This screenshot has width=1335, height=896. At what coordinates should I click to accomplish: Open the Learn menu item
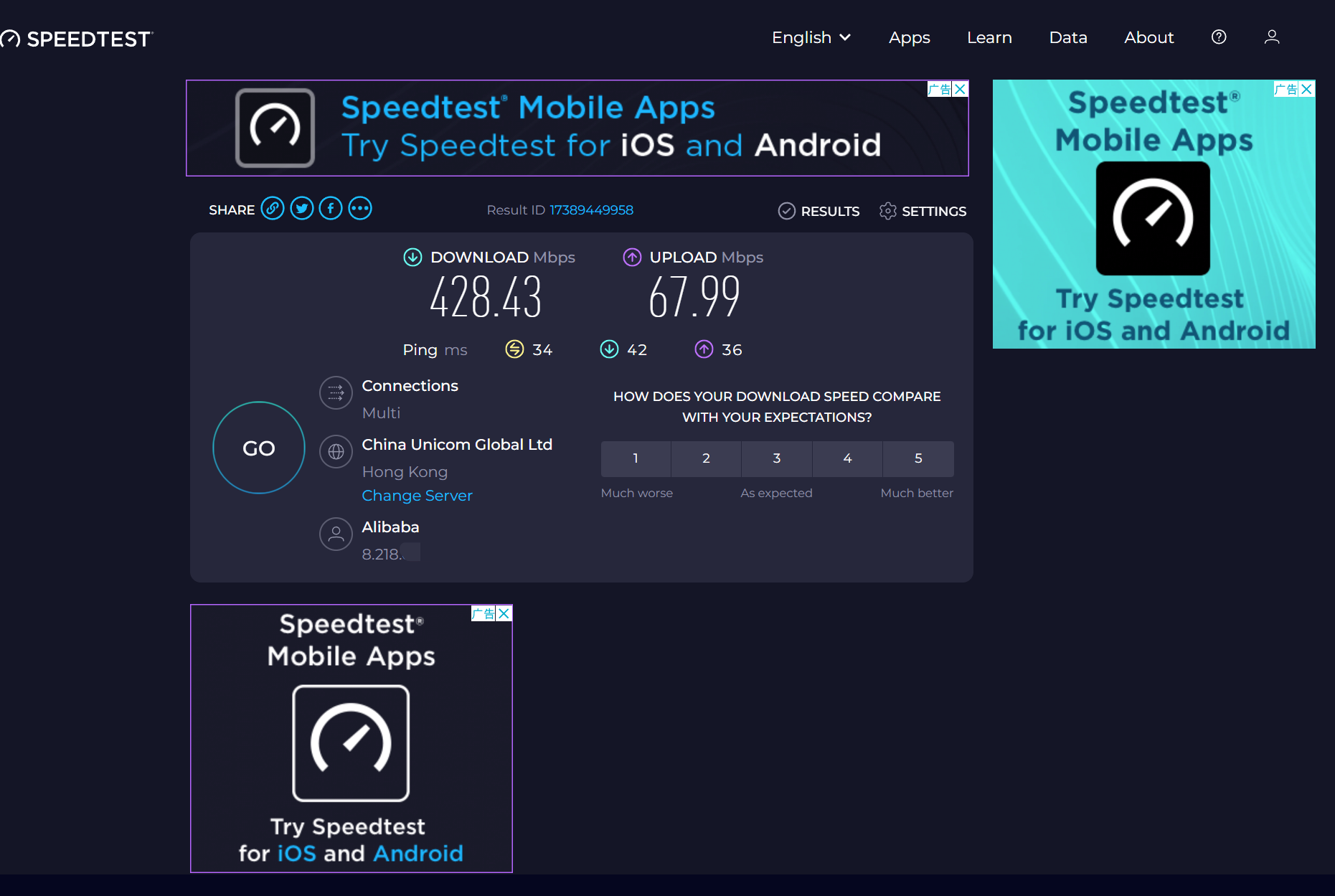[989, 37]
